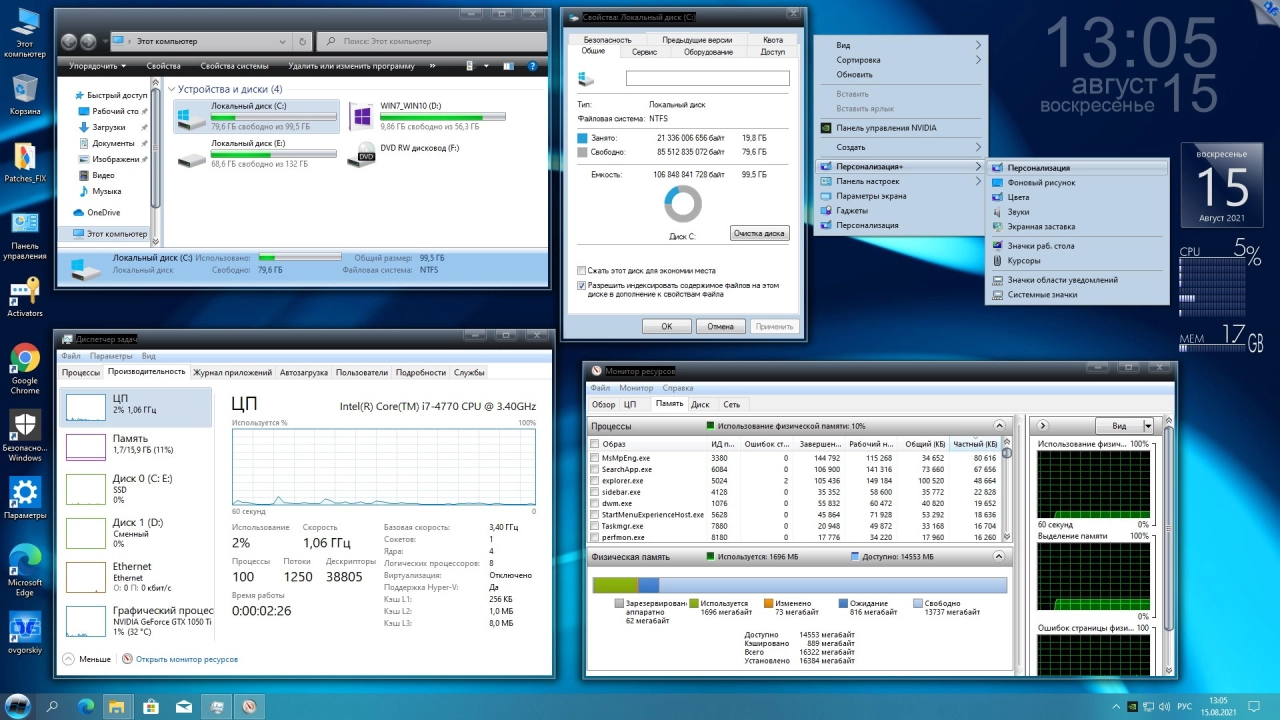1280x720 pixels.
Task: Open Параметры gear desktop icon
Action: 24,498
